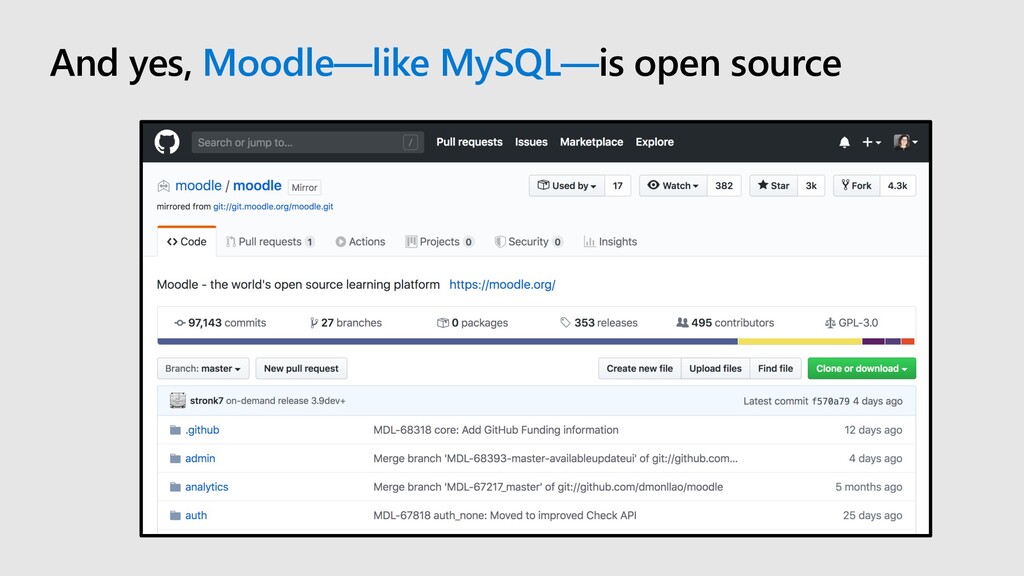Image resolution: width=1024 pixels, height=576 pixels.
Task: Click stronk7's avatar thumbnail
Action: click(178, 400)
